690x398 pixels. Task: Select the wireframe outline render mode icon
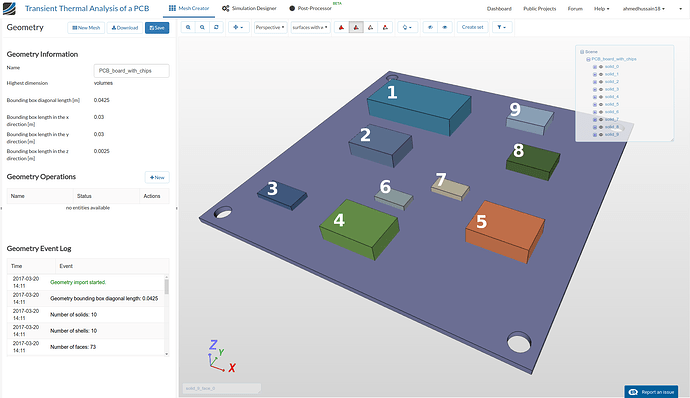click(371, 27)
